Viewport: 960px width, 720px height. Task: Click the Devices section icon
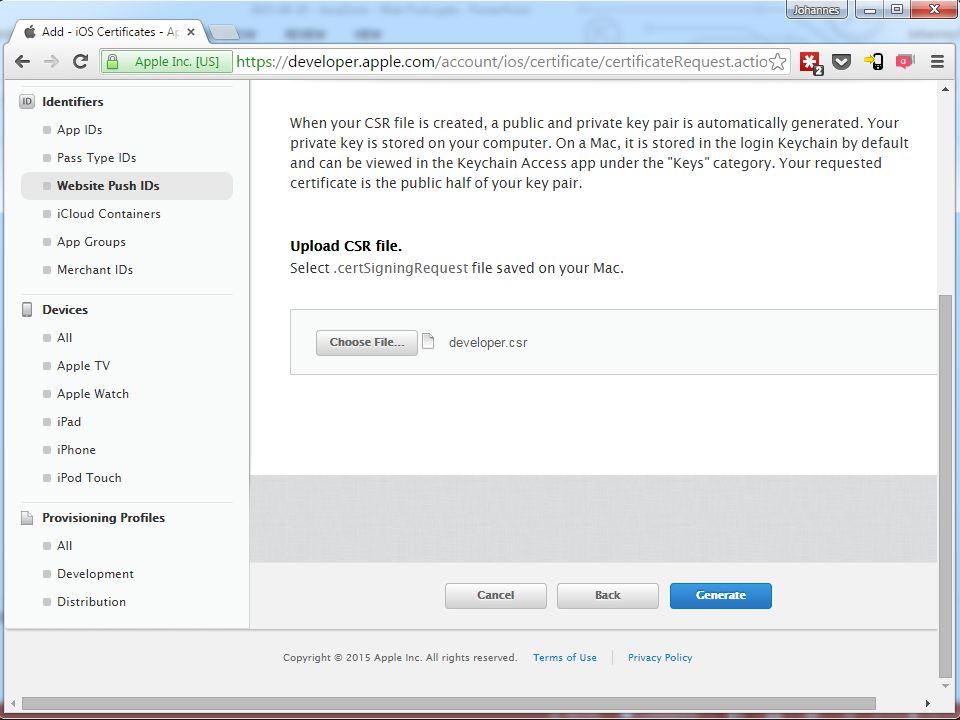click(27, 310)
